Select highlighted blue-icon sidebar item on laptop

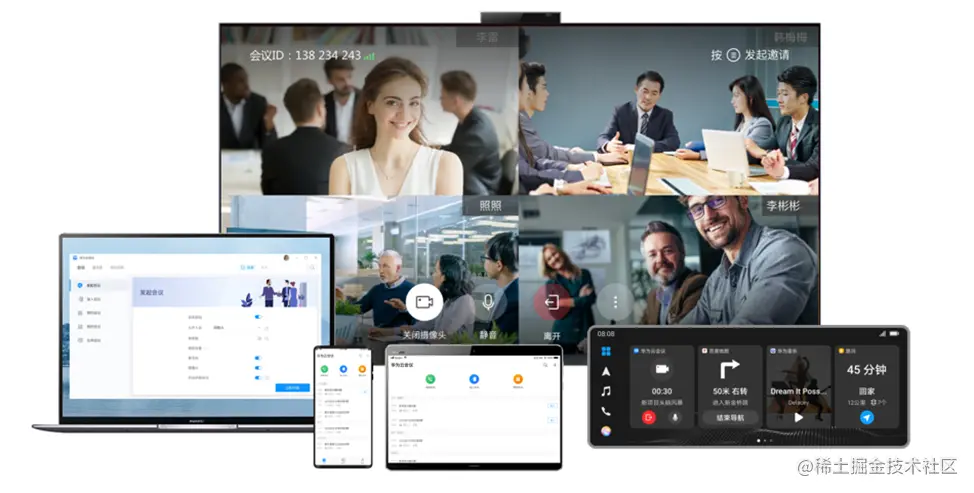coord(99,285)
